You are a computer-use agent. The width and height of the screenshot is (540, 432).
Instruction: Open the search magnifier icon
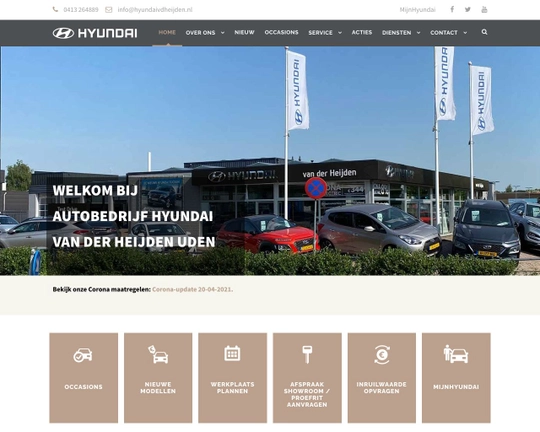pos(484,32)
